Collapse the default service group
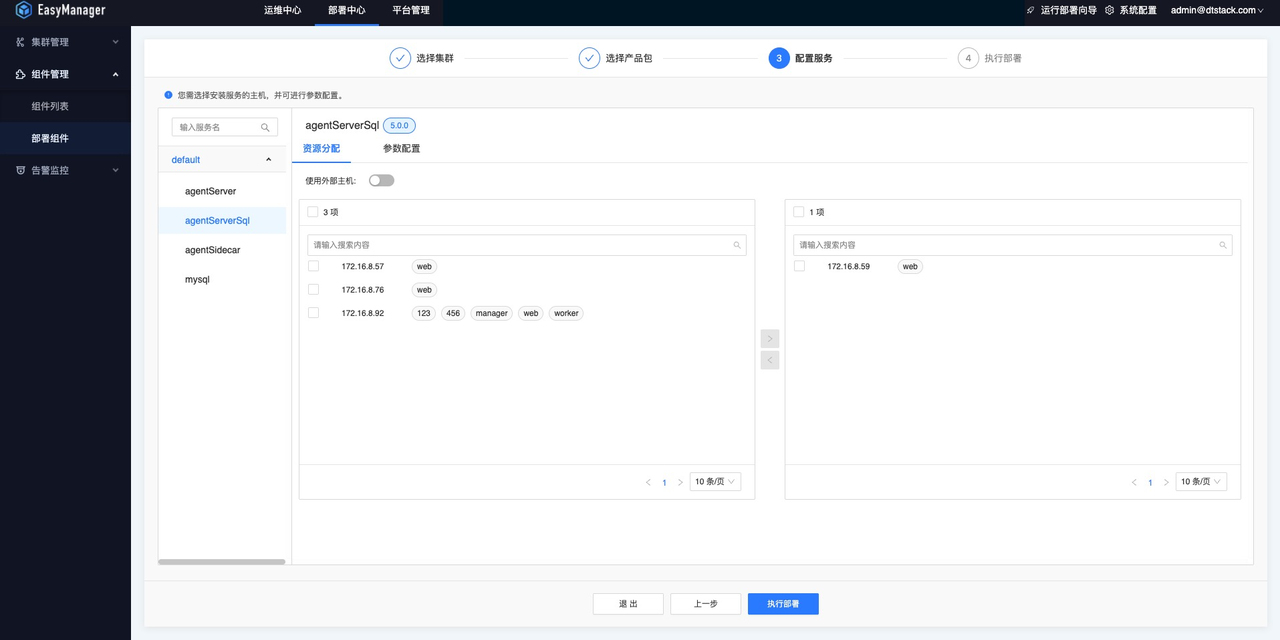Screen dimensions: 1280x640 point(268,160)
